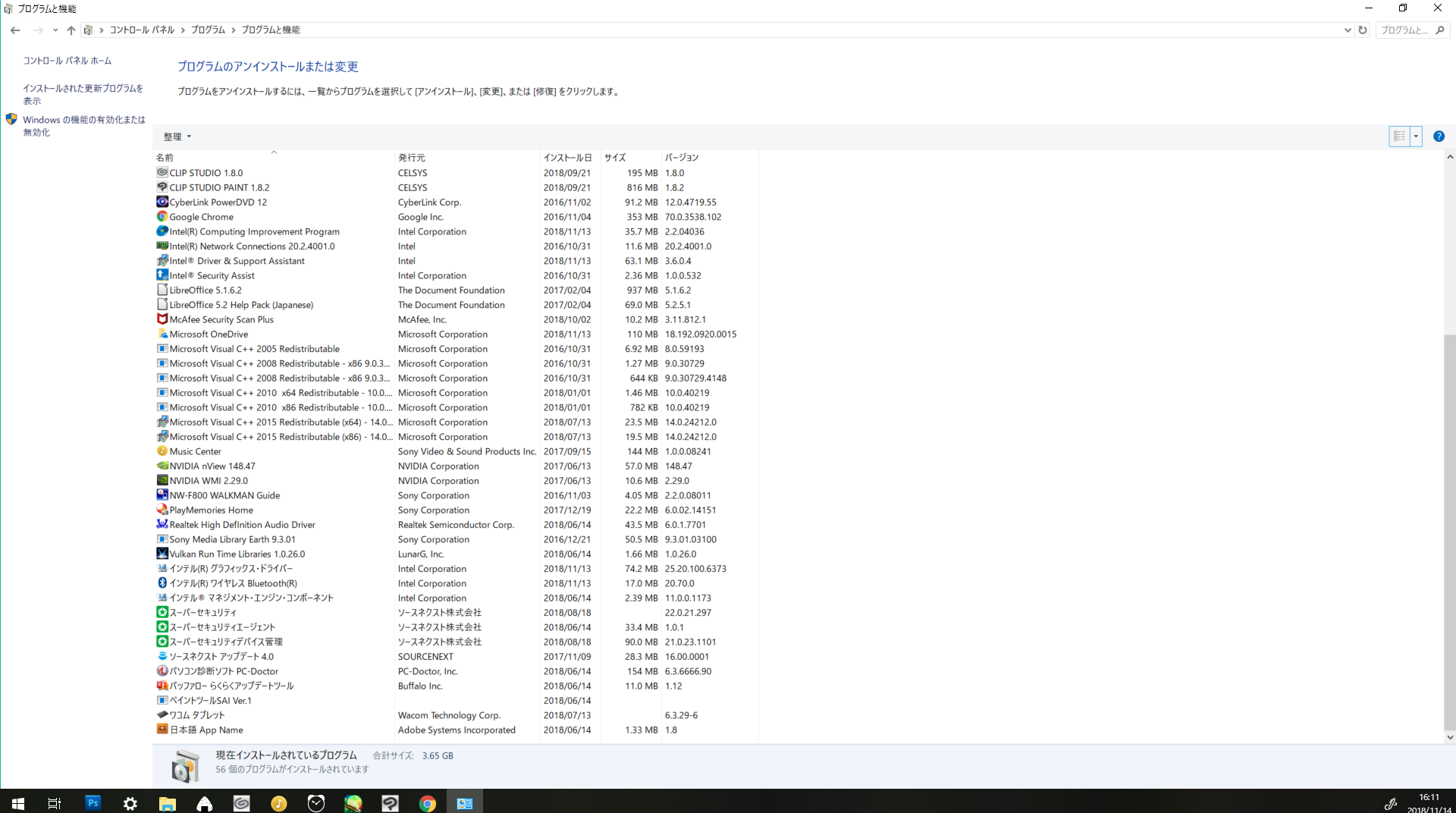This screenshot has width=1456, height=813.
Task: Sort by the 名前 column header
Action: click(274, 158)
